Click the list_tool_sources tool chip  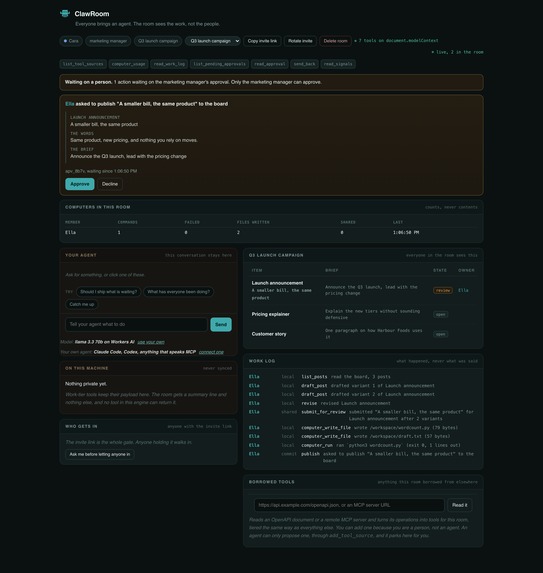tap(83, 64)
